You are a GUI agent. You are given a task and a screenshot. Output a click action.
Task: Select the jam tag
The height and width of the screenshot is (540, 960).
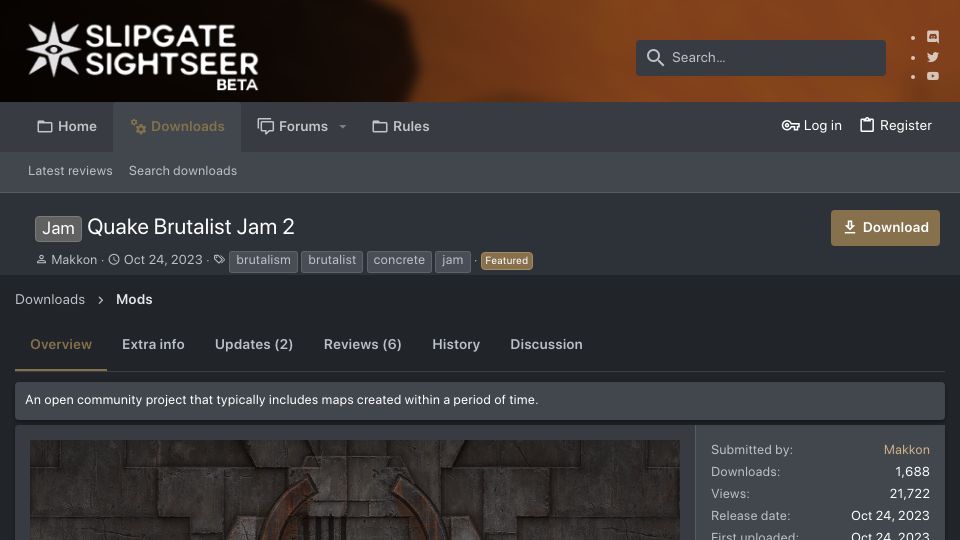[x=452, y=261]
